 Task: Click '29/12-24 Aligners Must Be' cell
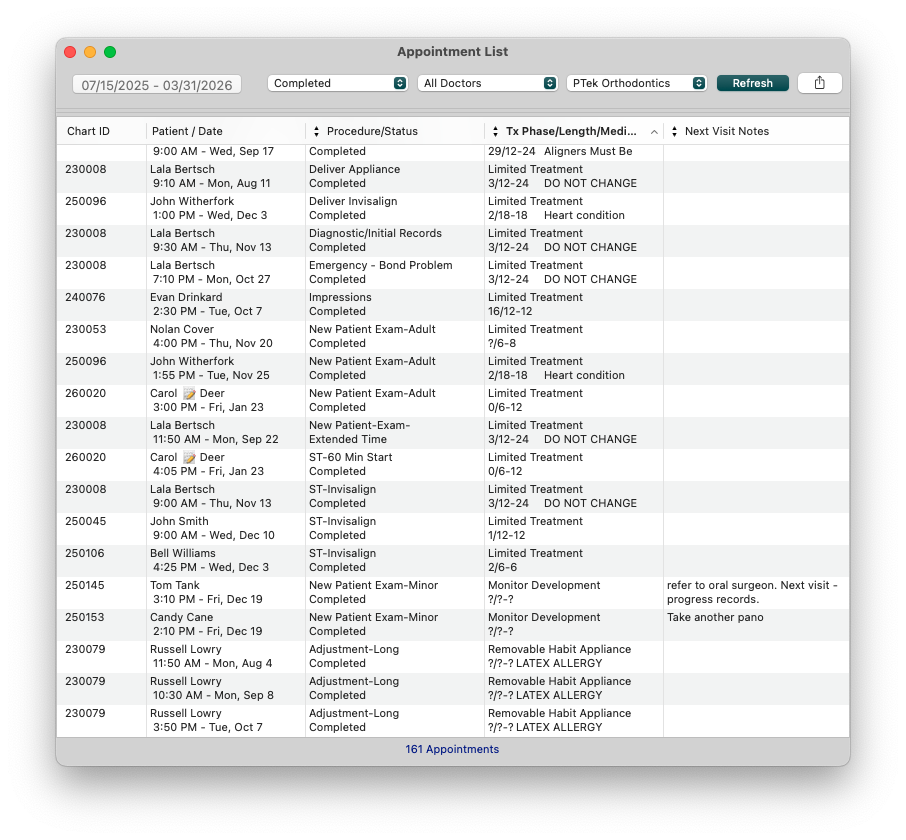pos(560,151)
